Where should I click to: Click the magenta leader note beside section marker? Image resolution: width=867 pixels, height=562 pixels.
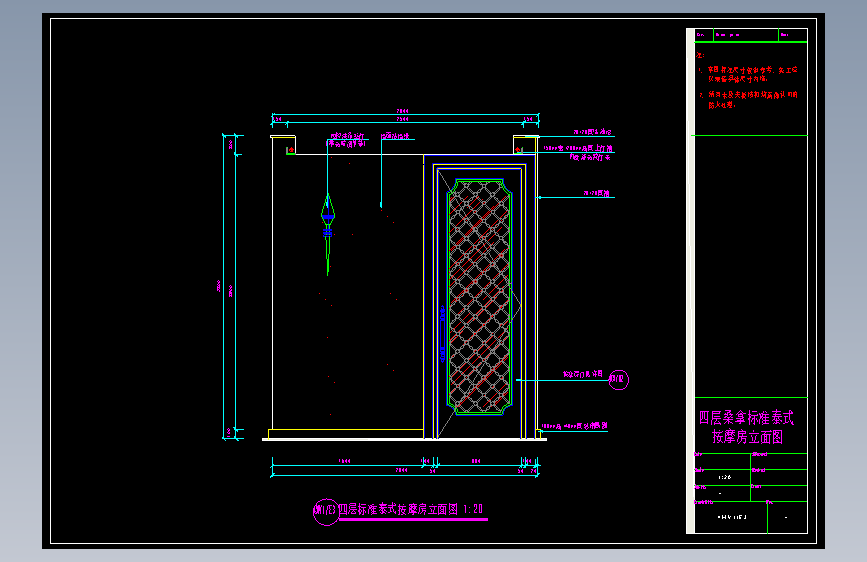click(x=583, y=374)
